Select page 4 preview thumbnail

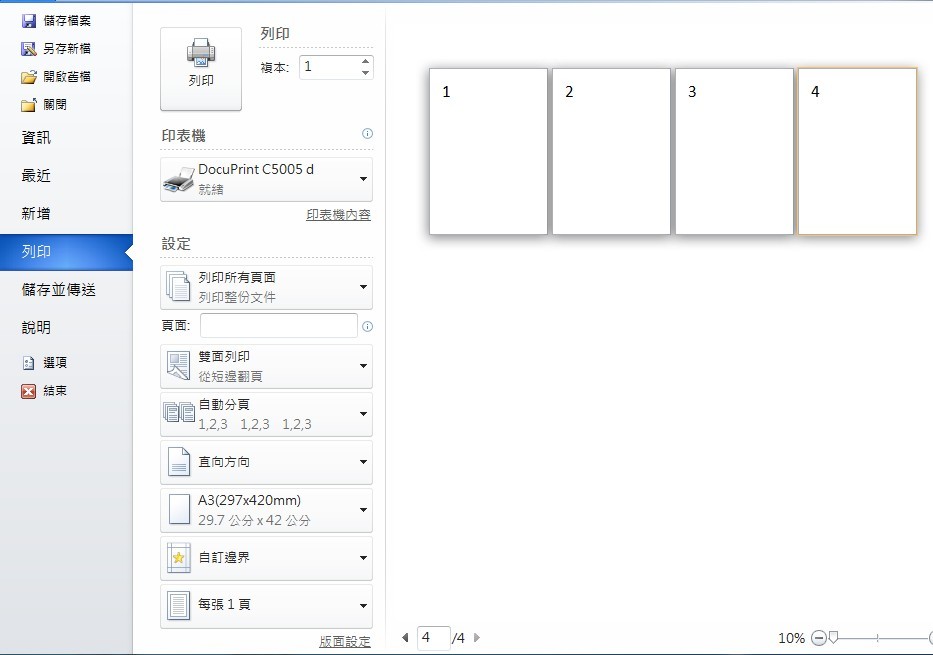[857, 151]
